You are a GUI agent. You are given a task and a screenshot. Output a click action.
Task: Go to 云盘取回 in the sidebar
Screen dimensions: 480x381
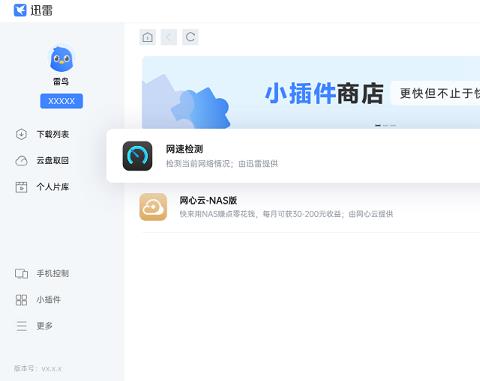point(53,161)
